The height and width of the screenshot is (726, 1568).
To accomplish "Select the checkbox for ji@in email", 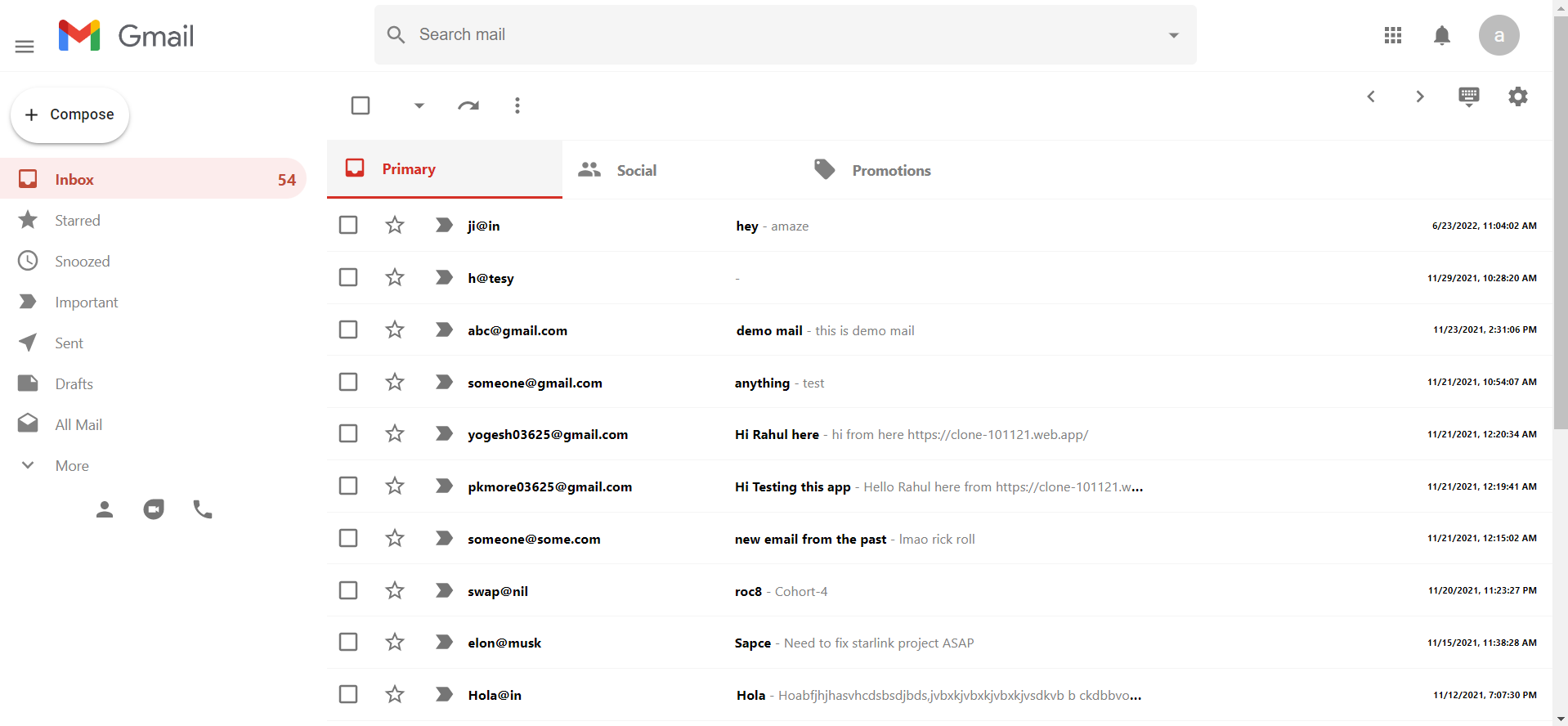I will coord(348,226).
